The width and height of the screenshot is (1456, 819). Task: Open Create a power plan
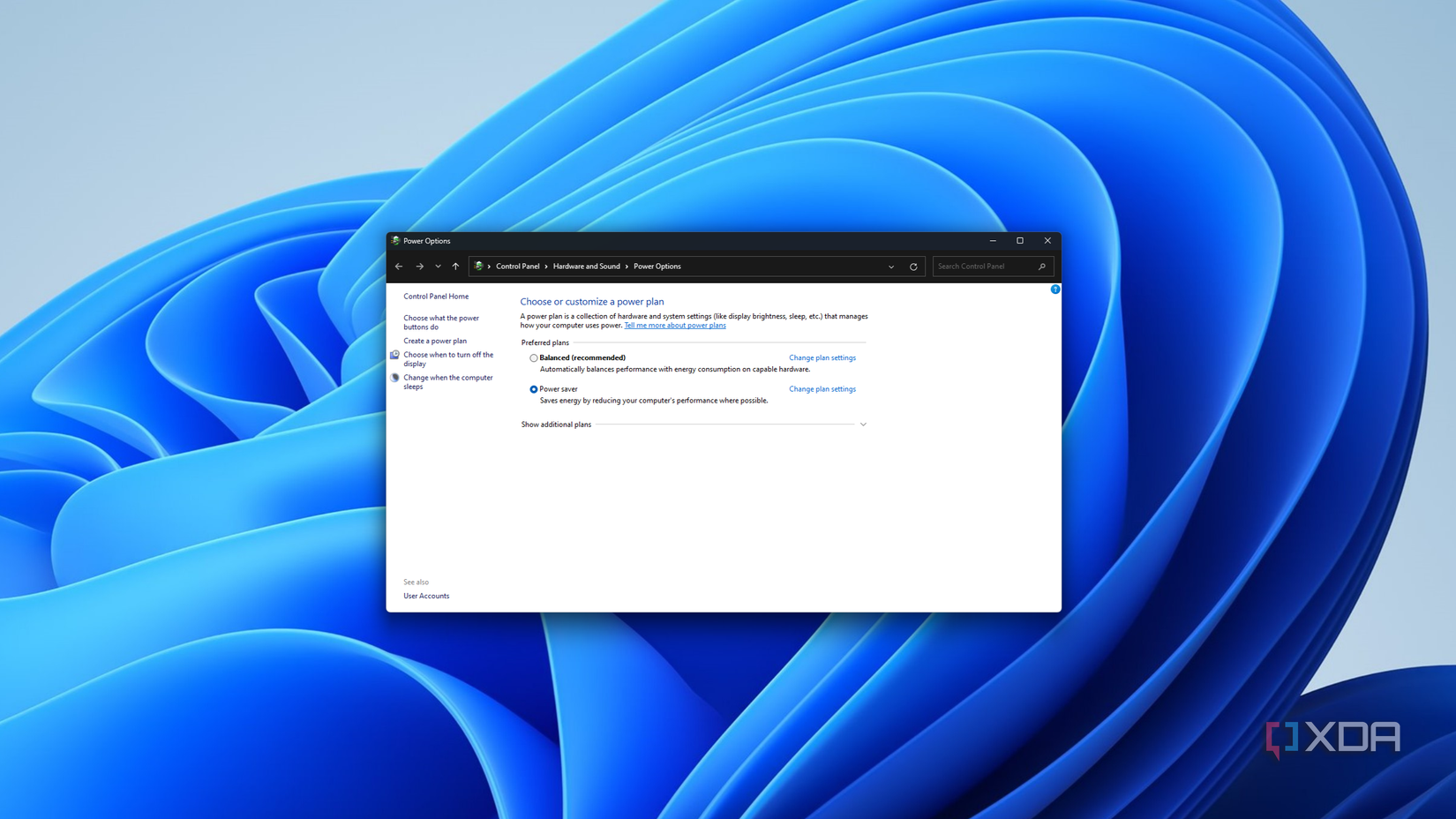coord(435,341)
